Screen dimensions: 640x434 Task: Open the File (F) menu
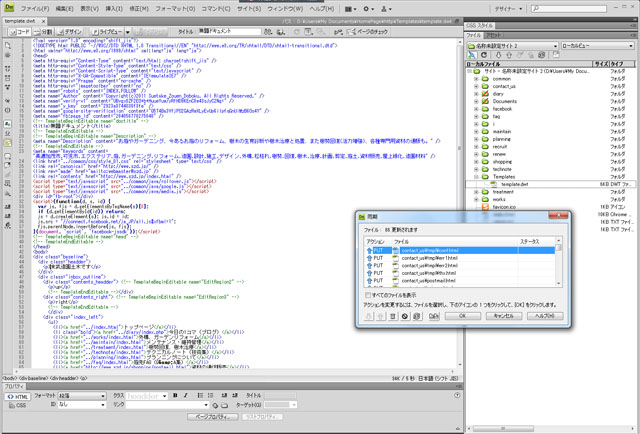point(35,9)
